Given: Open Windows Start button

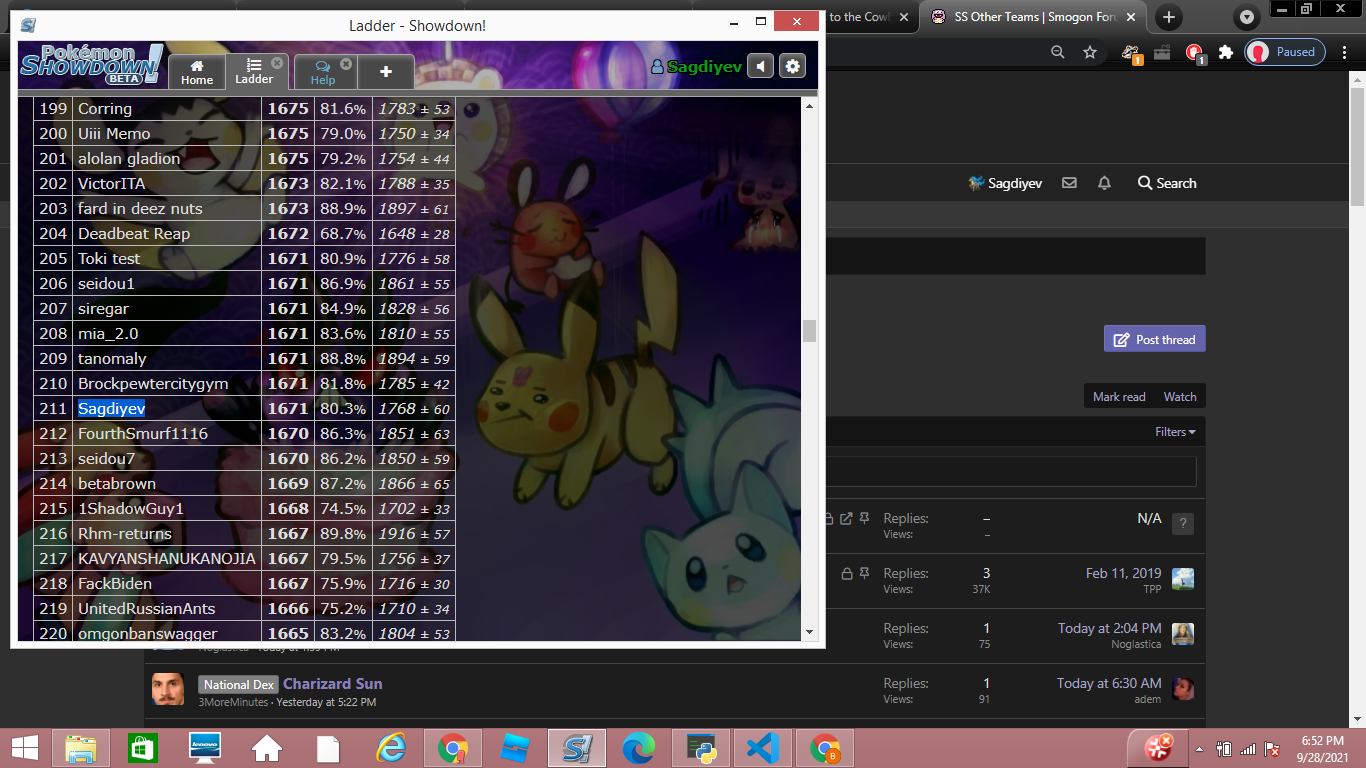Looking at the screenshot, I should click(x=24, y=748).
